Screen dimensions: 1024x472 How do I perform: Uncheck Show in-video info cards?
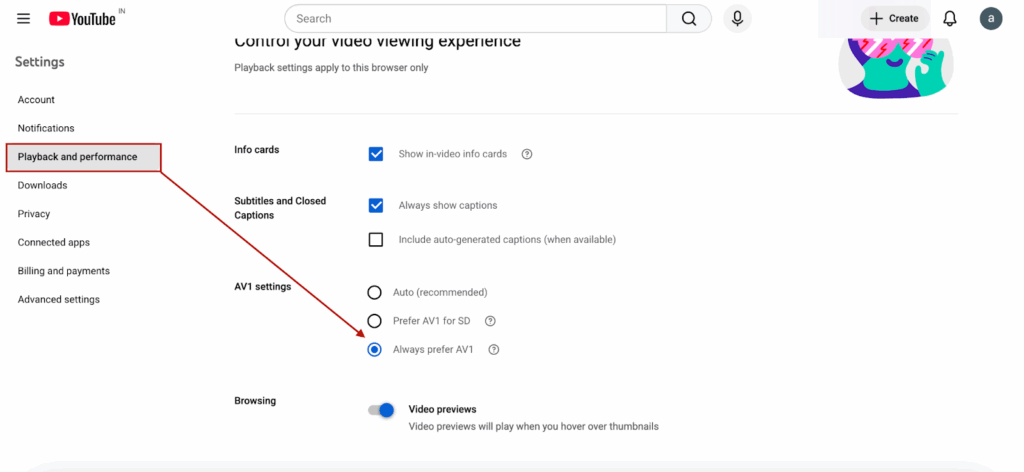tap(376, 154)
